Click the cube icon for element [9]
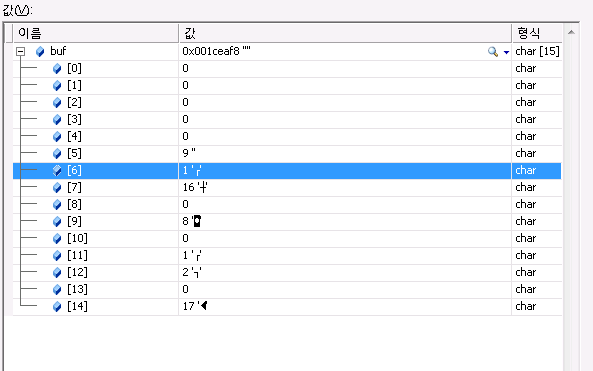Viewport: 593px width, 371px height. [57, 222]
